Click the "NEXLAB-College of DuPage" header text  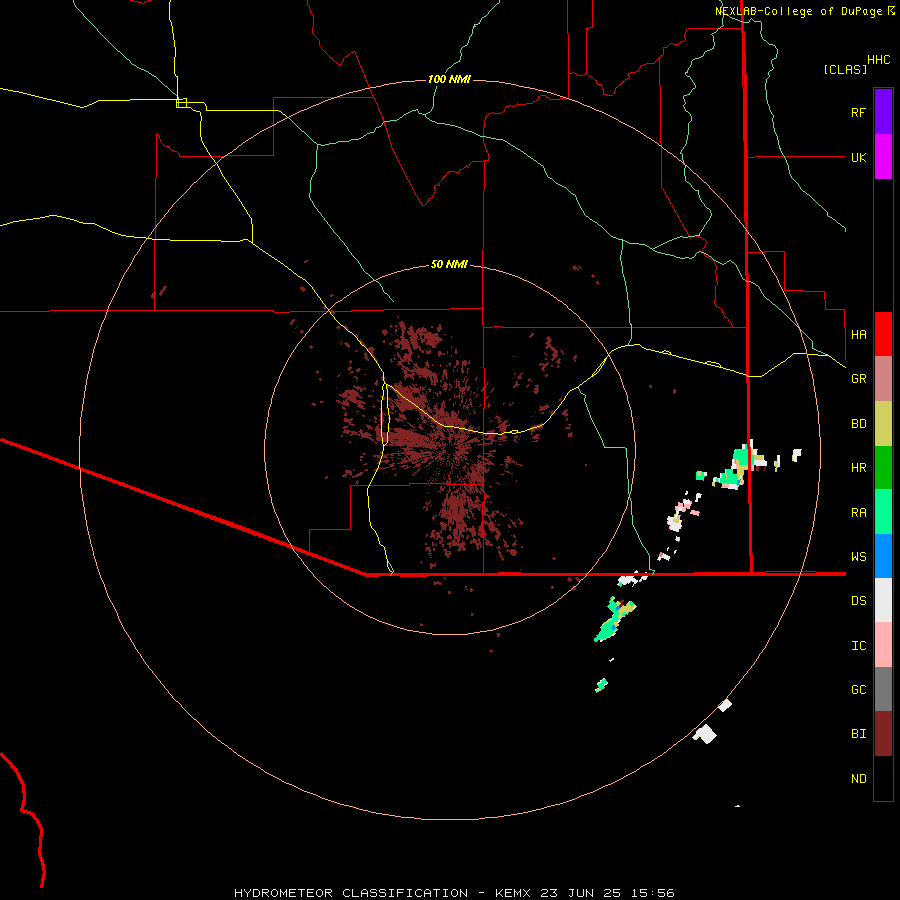(x=798, y=11)
